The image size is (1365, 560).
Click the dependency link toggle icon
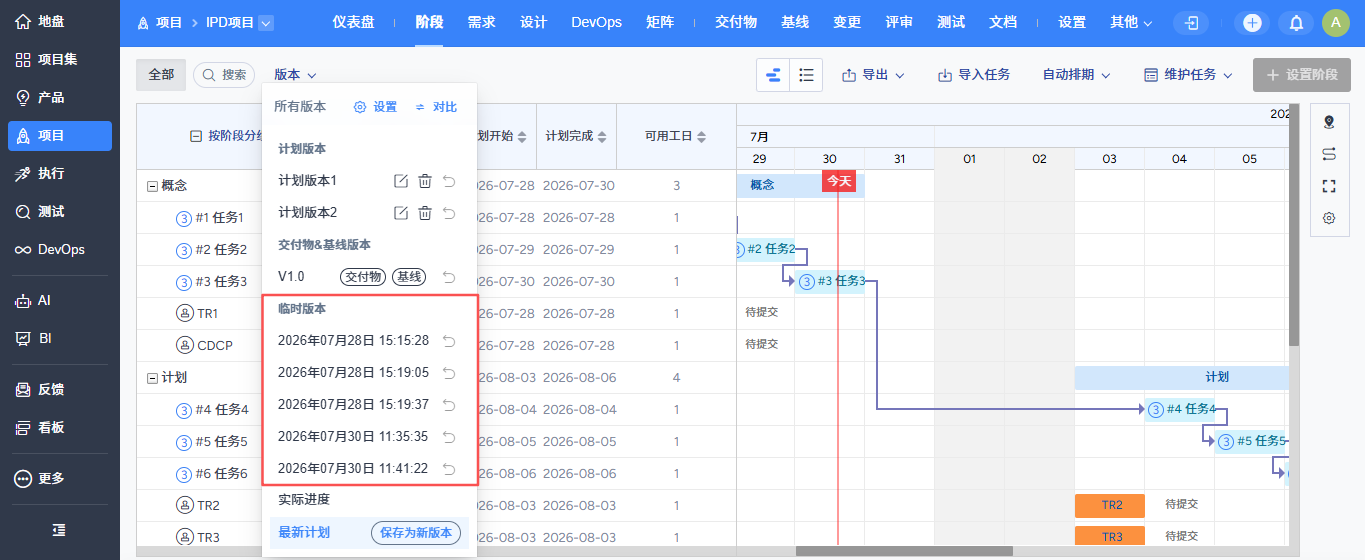pos(1329,154)
